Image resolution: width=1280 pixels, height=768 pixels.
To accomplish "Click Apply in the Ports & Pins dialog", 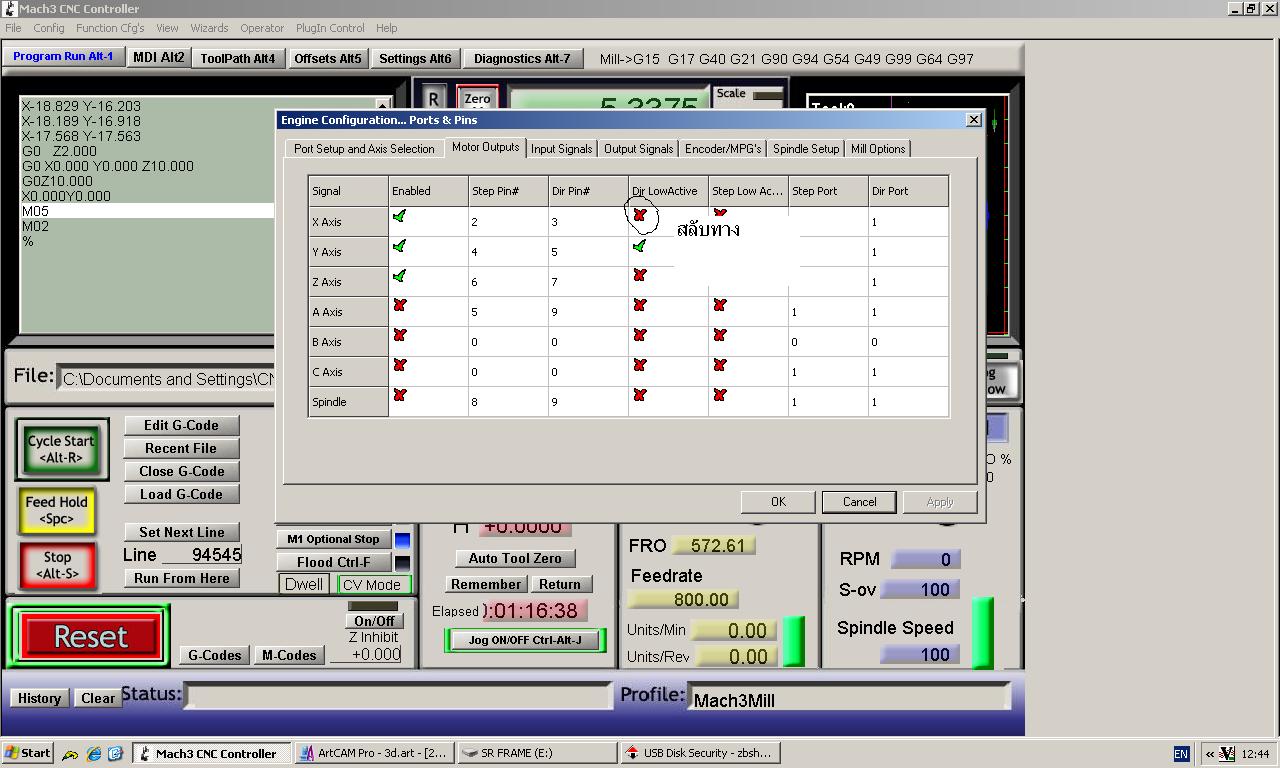I will 938,501.
